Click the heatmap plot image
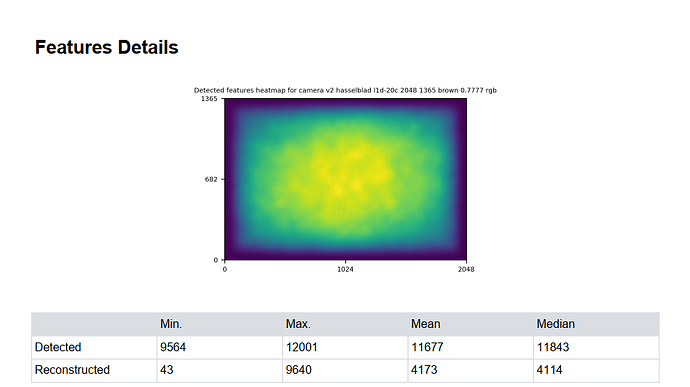Viewport: 690px width, 387px height. coord(345,179)
